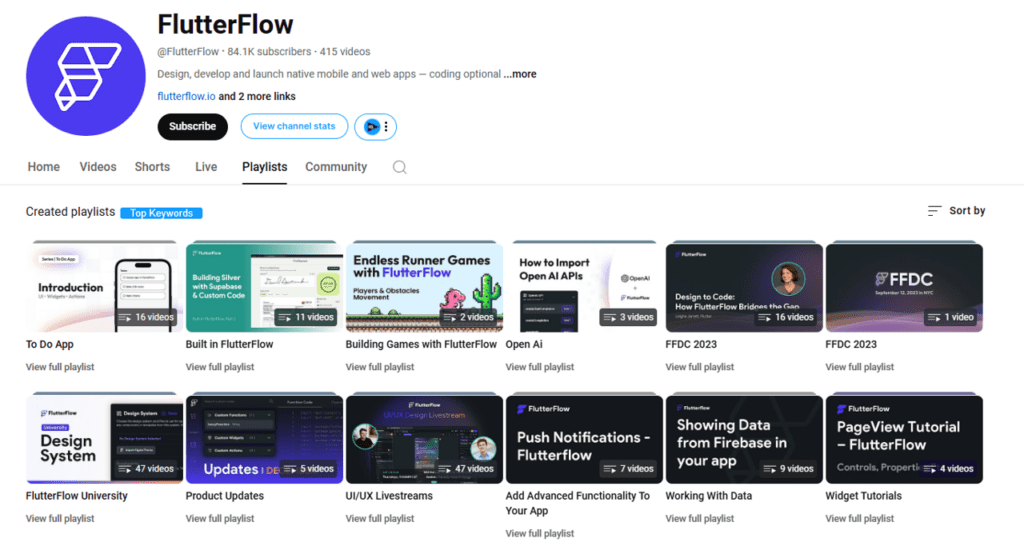
Task: View full playlist under Add Advanced Functionality
Action: pos(540,534)
